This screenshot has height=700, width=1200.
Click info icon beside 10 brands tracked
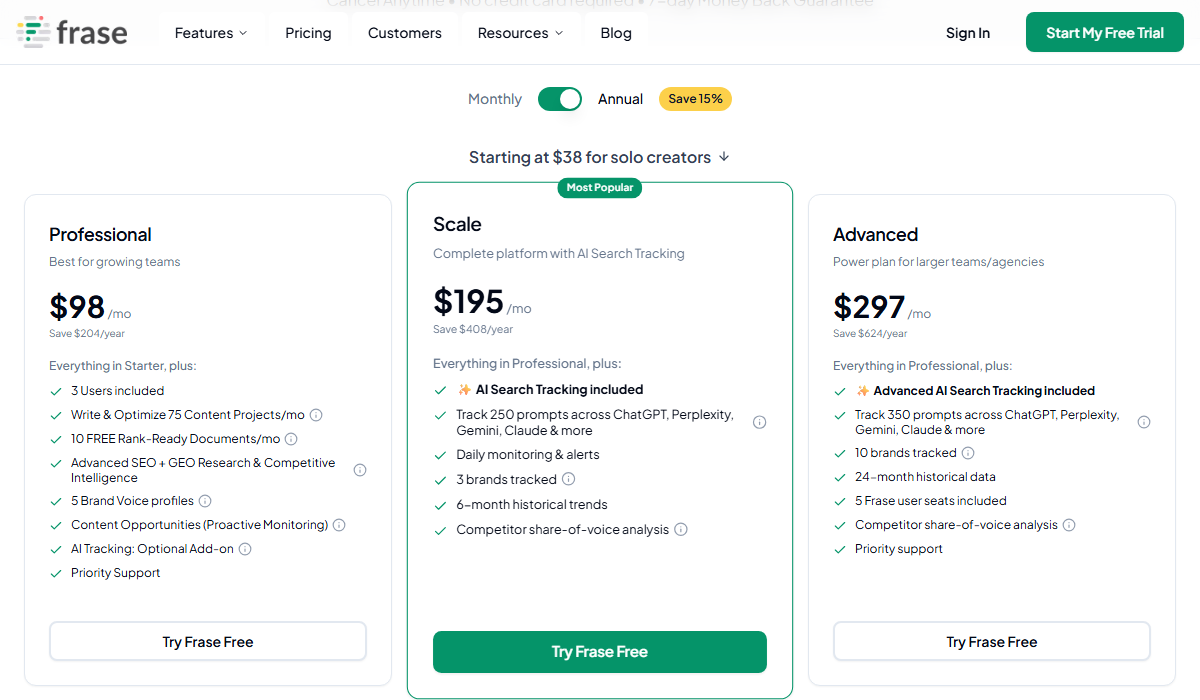(x=967, y=453)
